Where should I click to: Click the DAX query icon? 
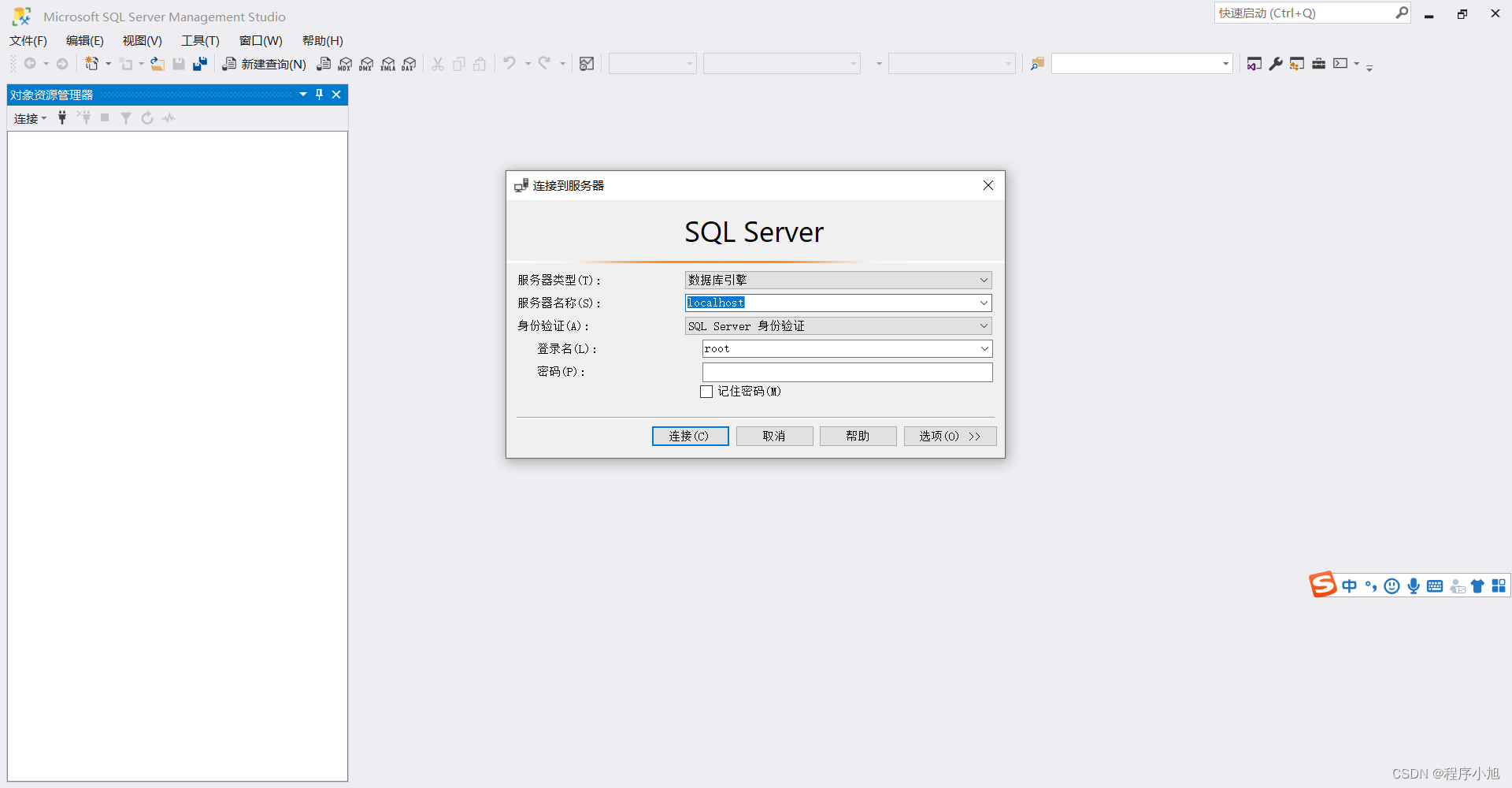[409, 64]
